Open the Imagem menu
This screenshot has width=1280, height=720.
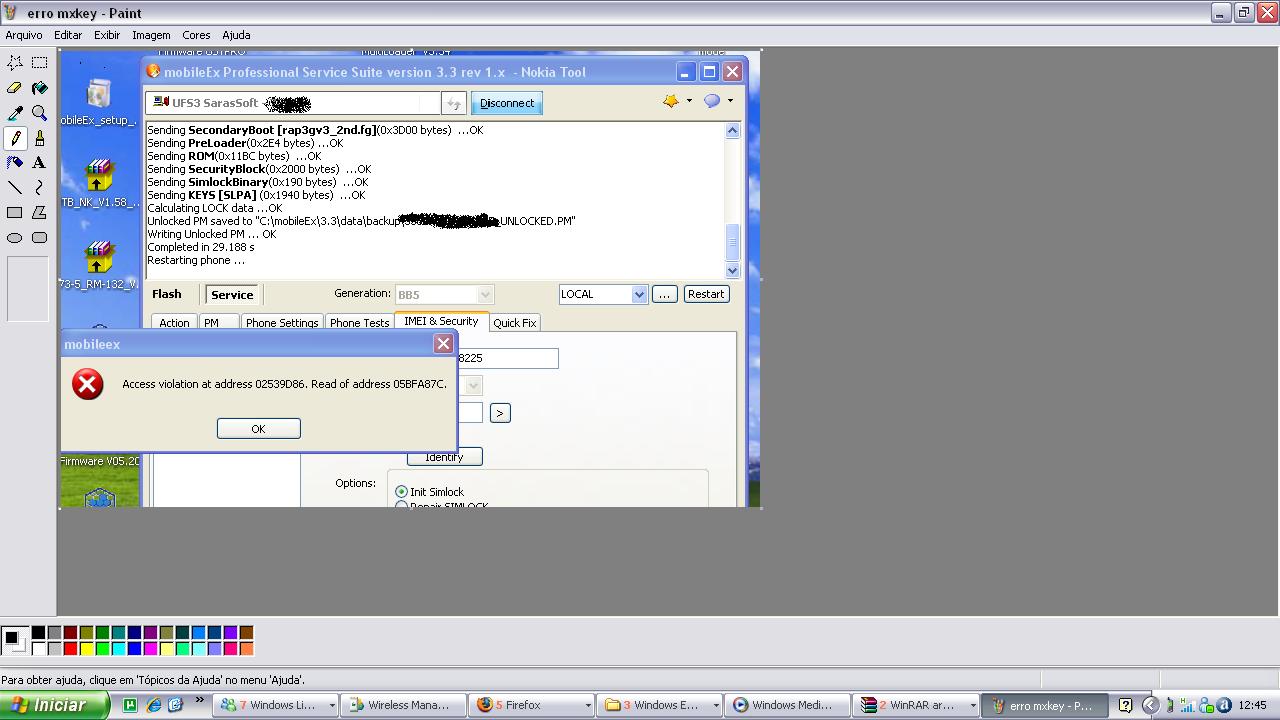click(151, 35)
